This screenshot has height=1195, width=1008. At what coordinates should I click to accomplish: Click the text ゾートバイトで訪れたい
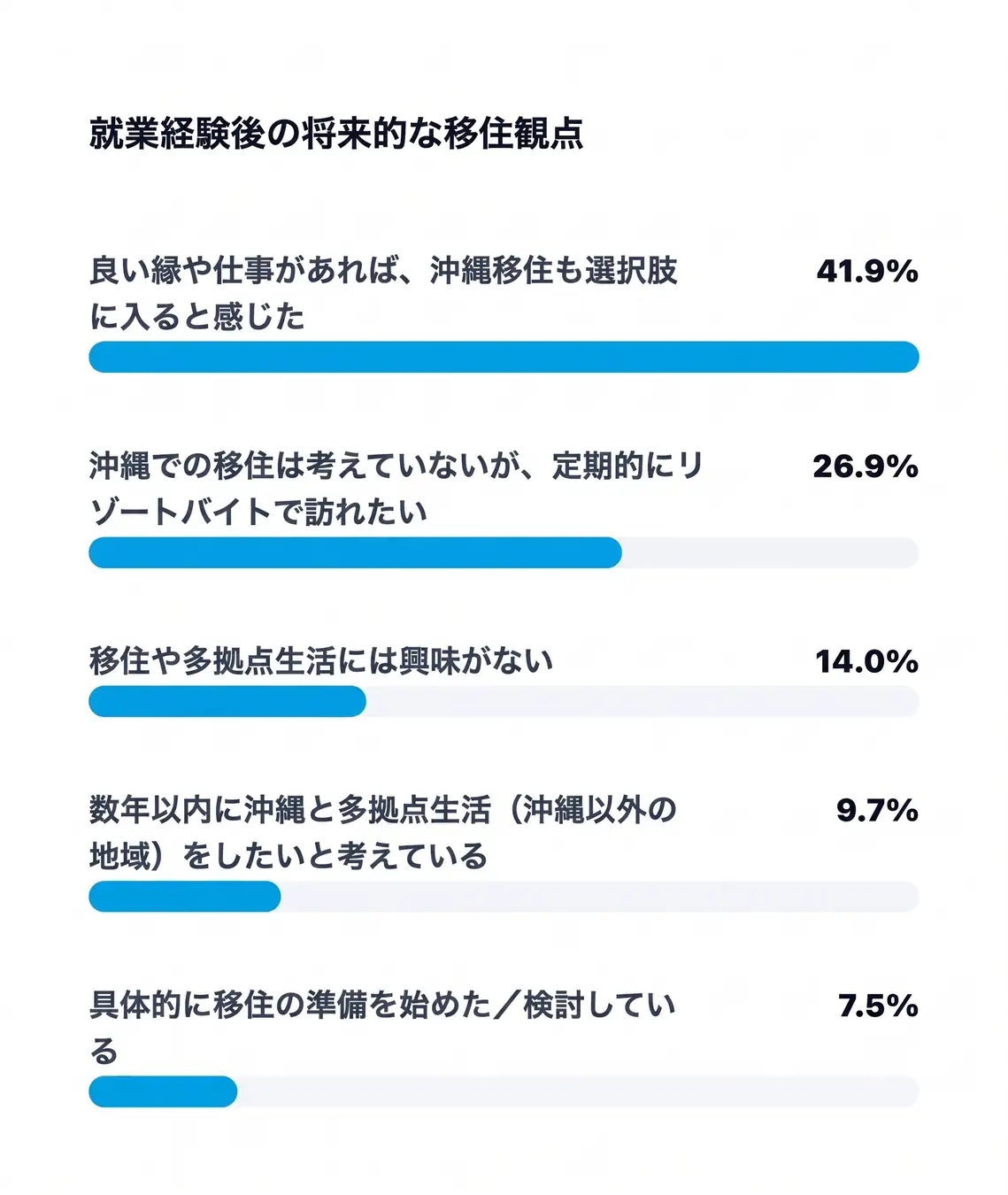[258, 513]
